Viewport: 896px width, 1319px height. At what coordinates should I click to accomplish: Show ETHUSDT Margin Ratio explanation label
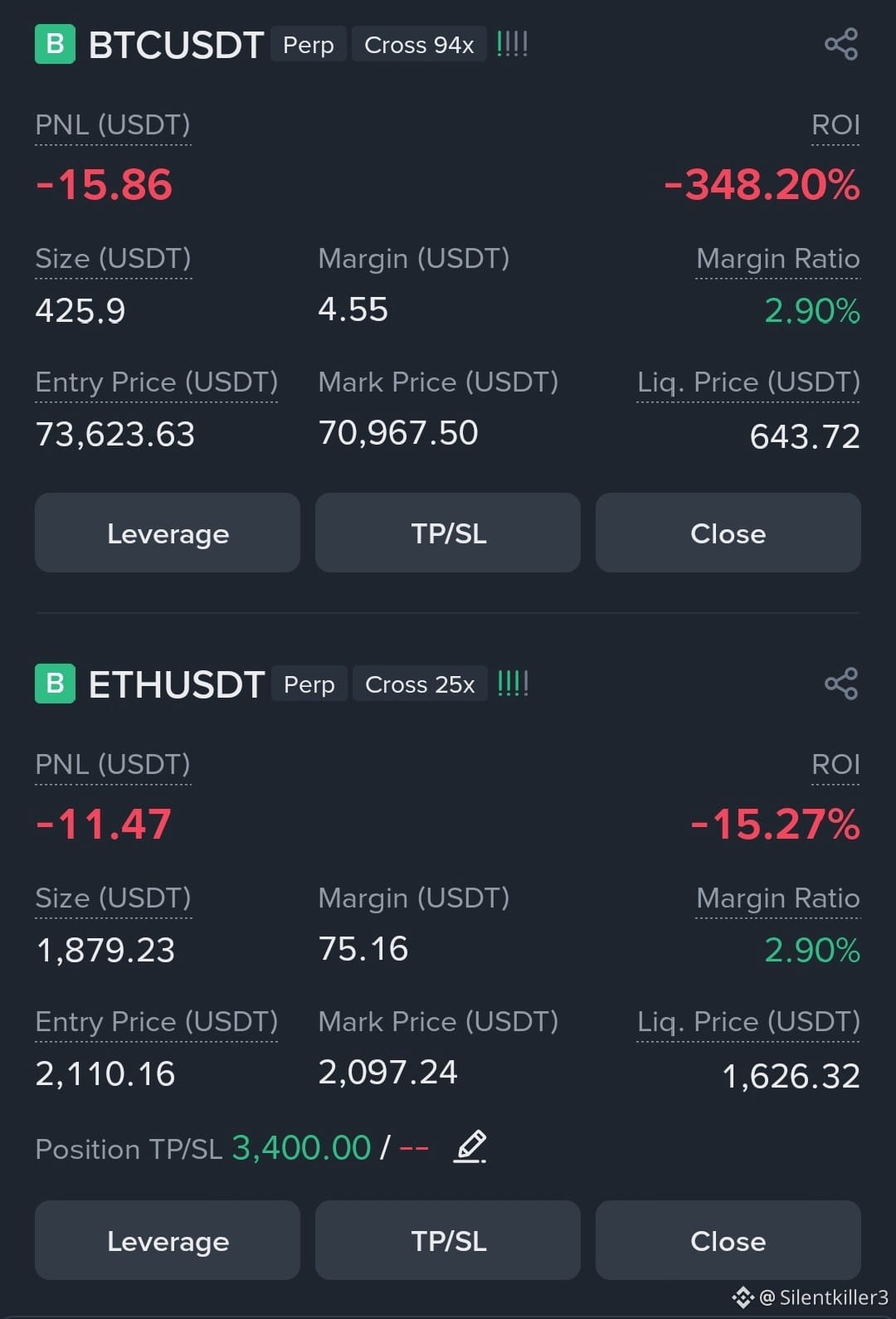778,898
